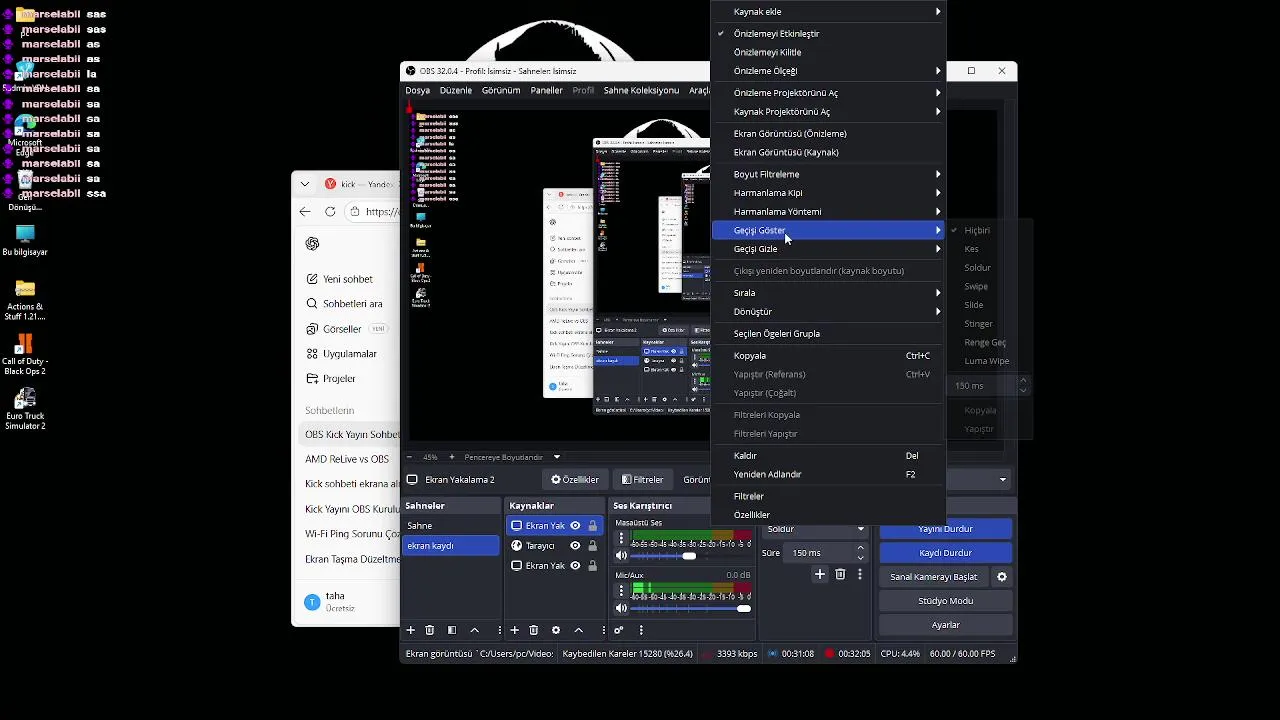Add a scene transition with the plus icon
This screenshot has height=720, width=1280.
[x=820, y=574]
